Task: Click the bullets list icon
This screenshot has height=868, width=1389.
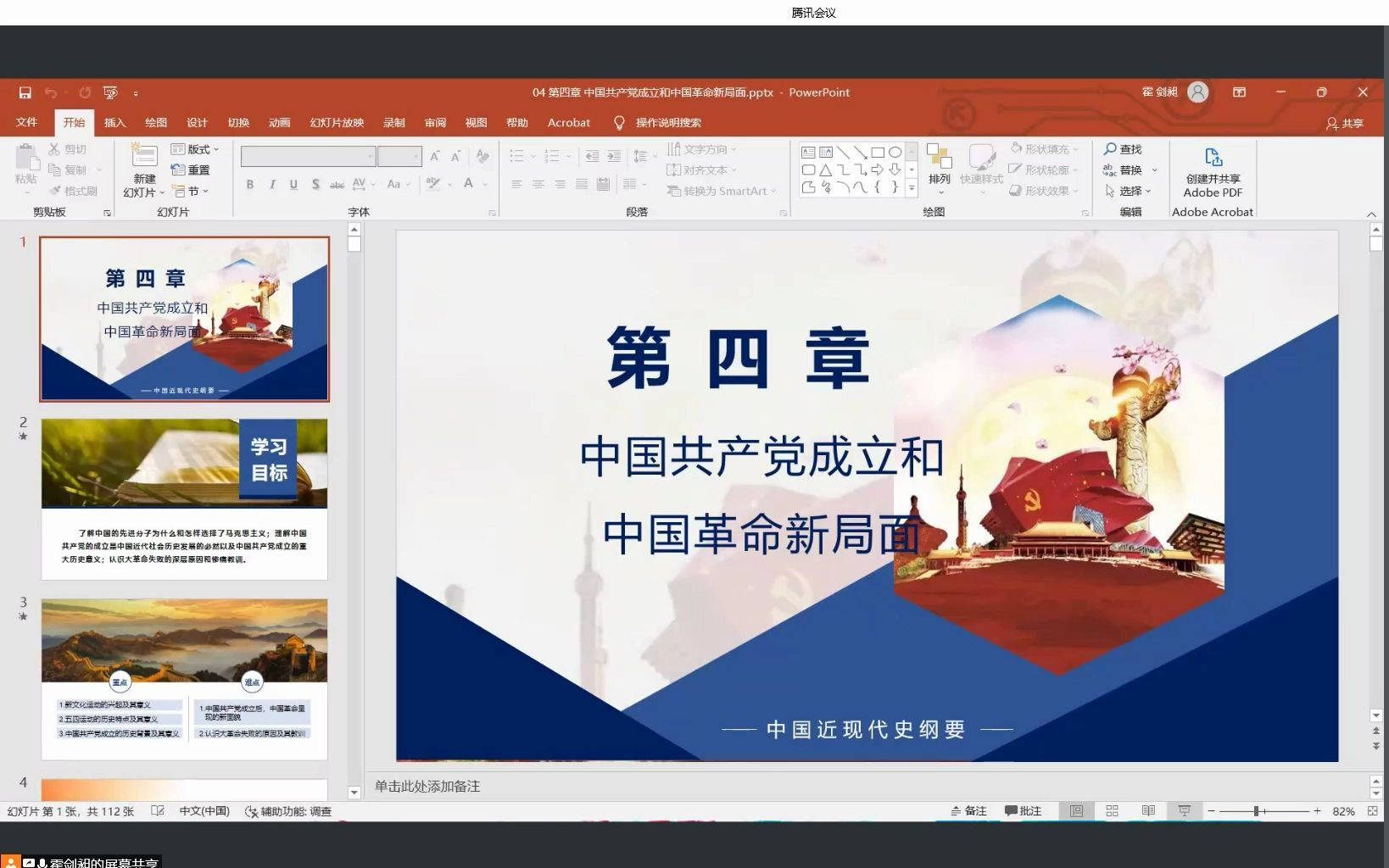Action: [x=516, y=156]
